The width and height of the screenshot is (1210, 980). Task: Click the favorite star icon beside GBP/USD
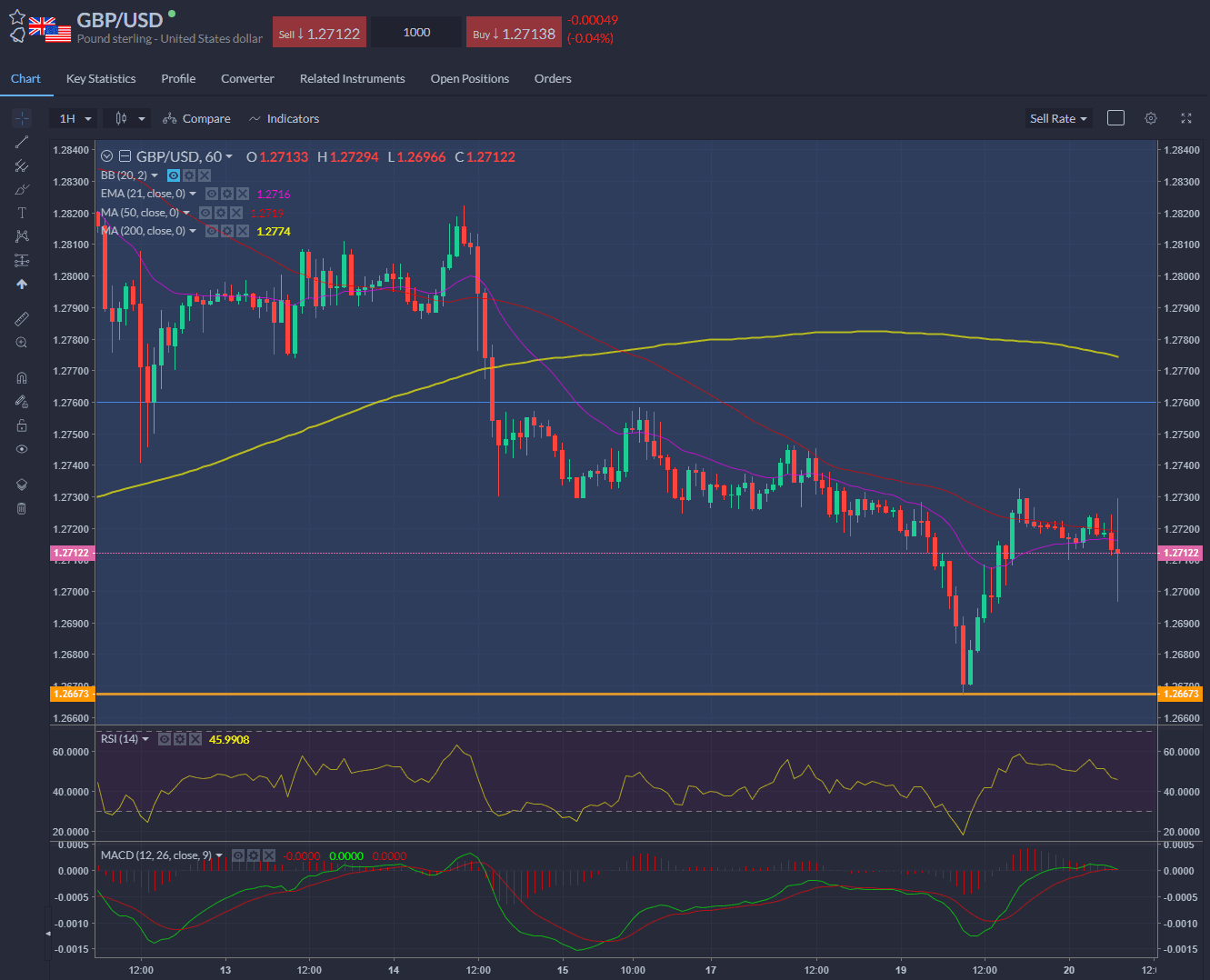[x=16, y=17]
